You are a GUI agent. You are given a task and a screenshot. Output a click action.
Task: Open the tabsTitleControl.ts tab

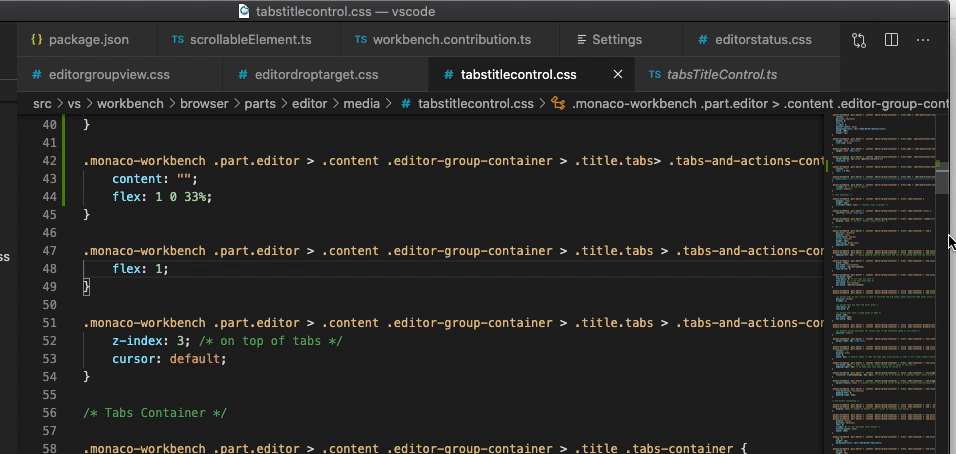[x=737, y=74]
